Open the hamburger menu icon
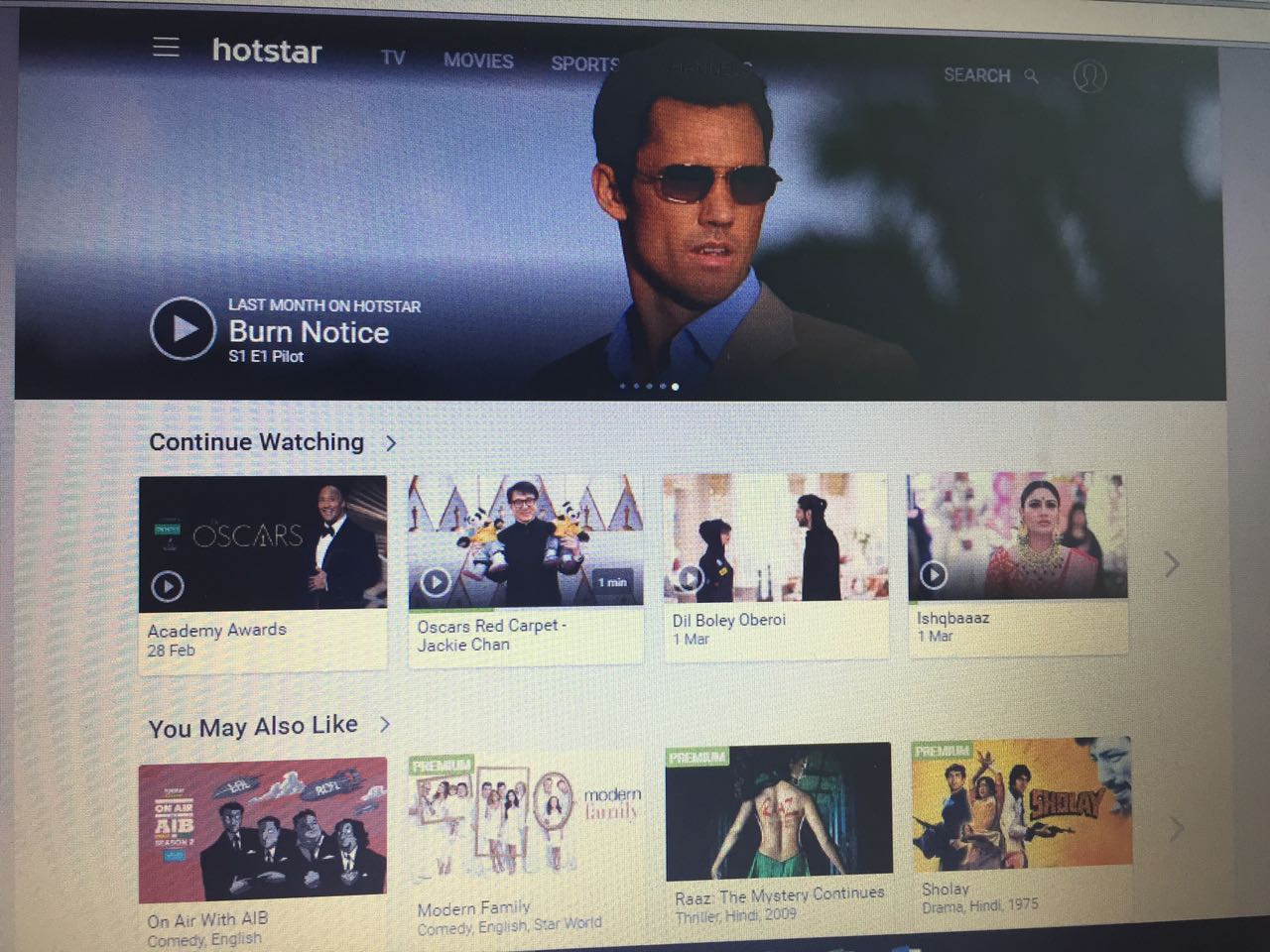 click(x=166, y=47)
